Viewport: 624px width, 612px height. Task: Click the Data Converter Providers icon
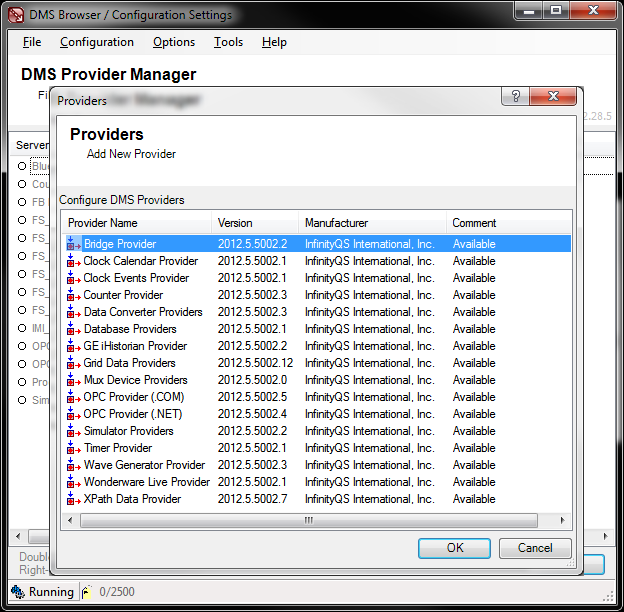click(74, 312)
